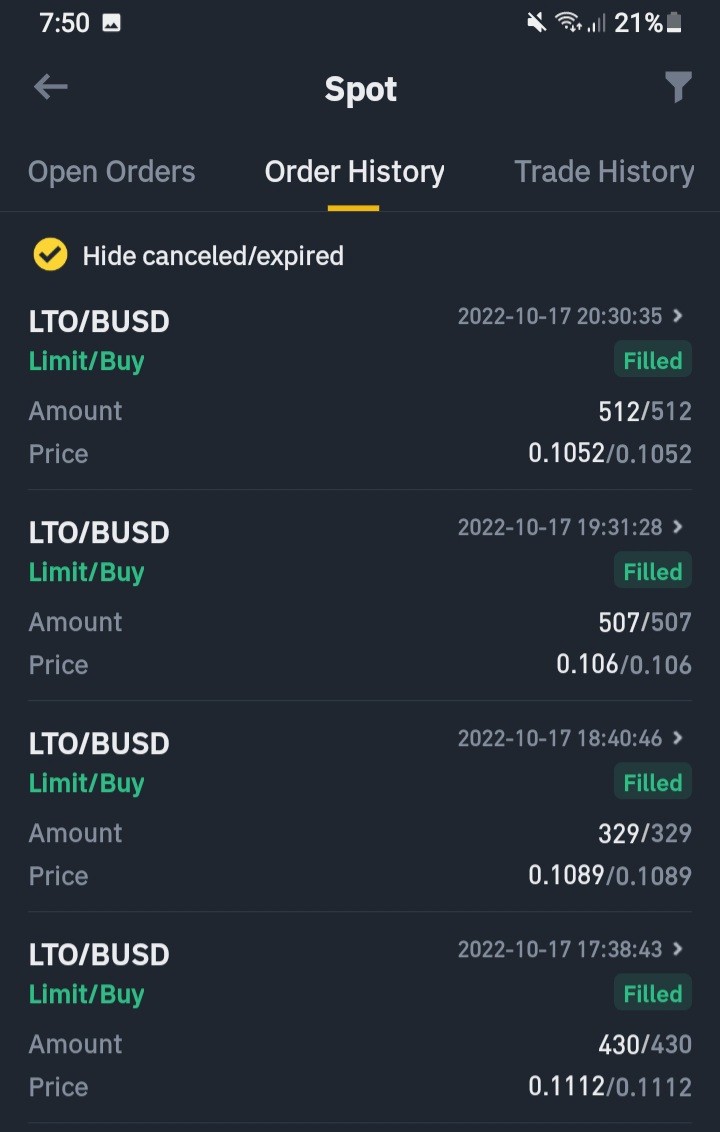720x1132 pixels.
Task: Tap the Hide canceled/expired label text
Action: (213, 256)
